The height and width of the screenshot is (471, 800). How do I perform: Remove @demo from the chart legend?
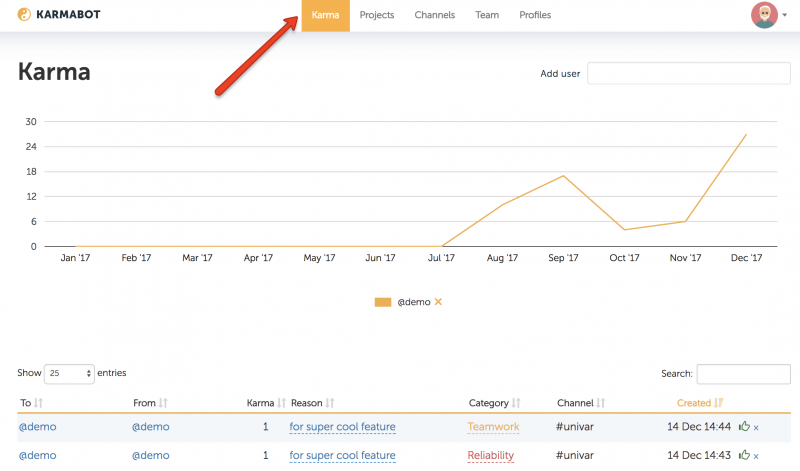pos(438,302)
